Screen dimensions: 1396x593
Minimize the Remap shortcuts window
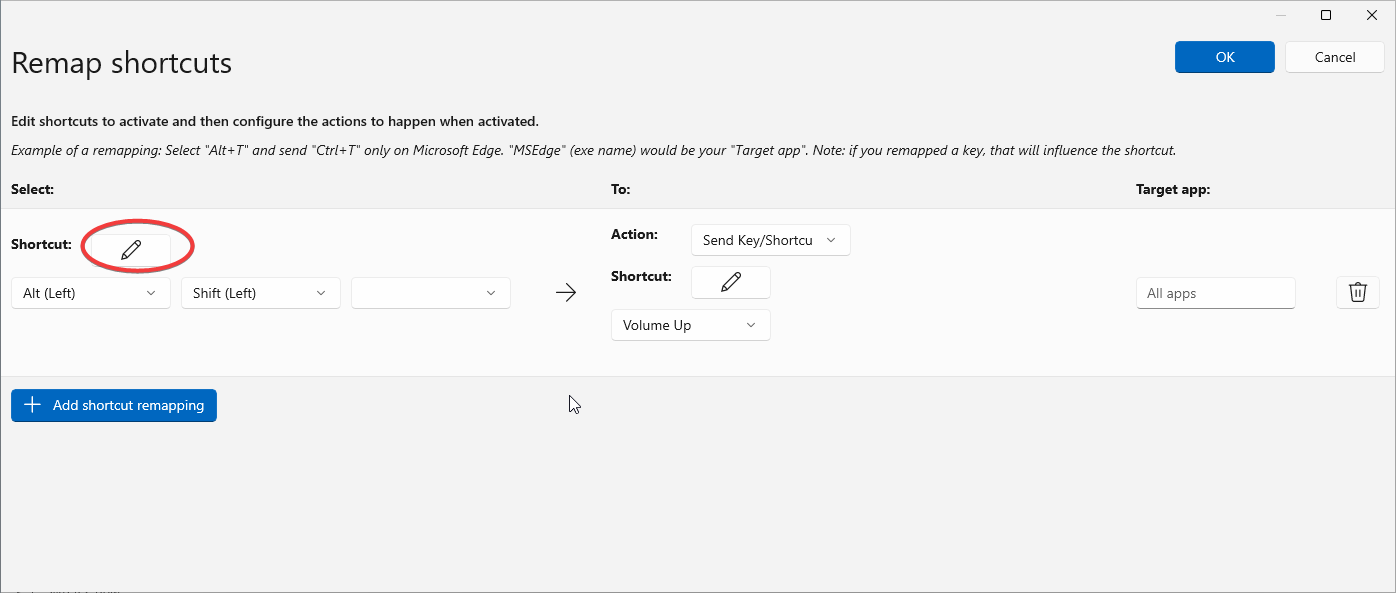tap(1281, 15)
